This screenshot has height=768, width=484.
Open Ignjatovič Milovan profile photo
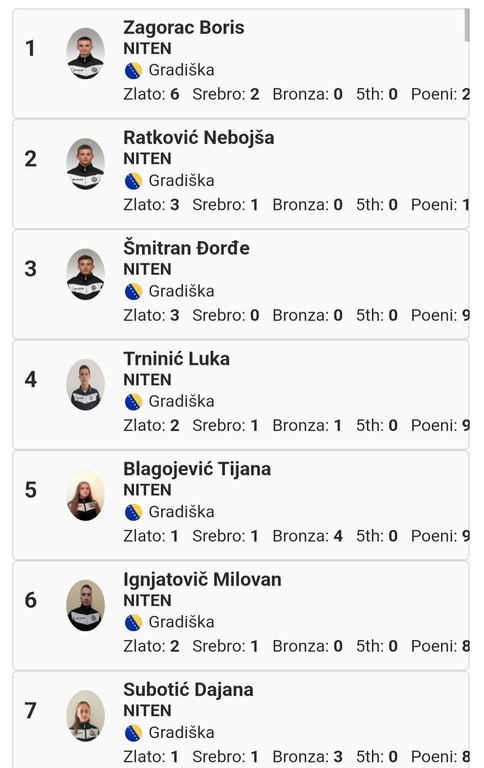point(85,605)
